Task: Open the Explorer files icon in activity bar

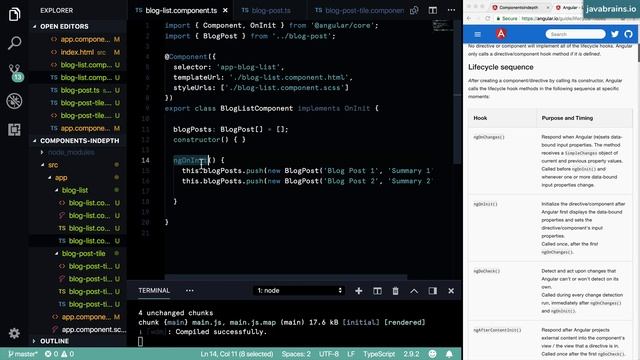Action: (14, 14)
